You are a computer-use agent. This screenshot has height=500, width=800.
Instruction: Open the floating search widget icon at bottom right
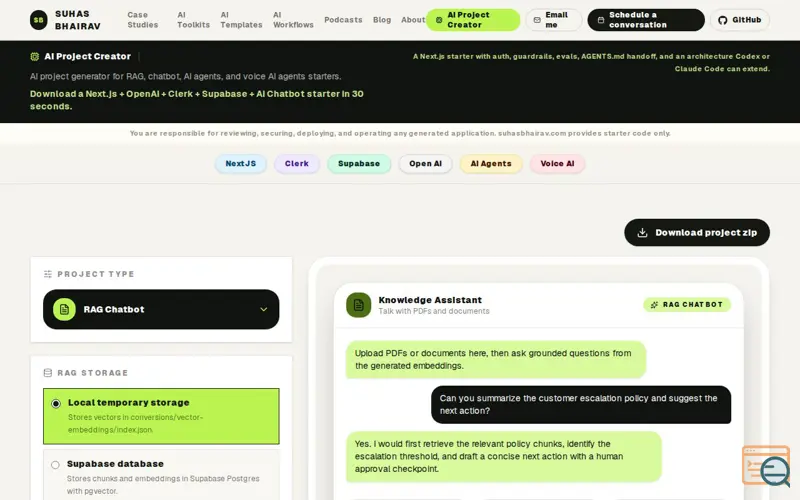(766, 465)
